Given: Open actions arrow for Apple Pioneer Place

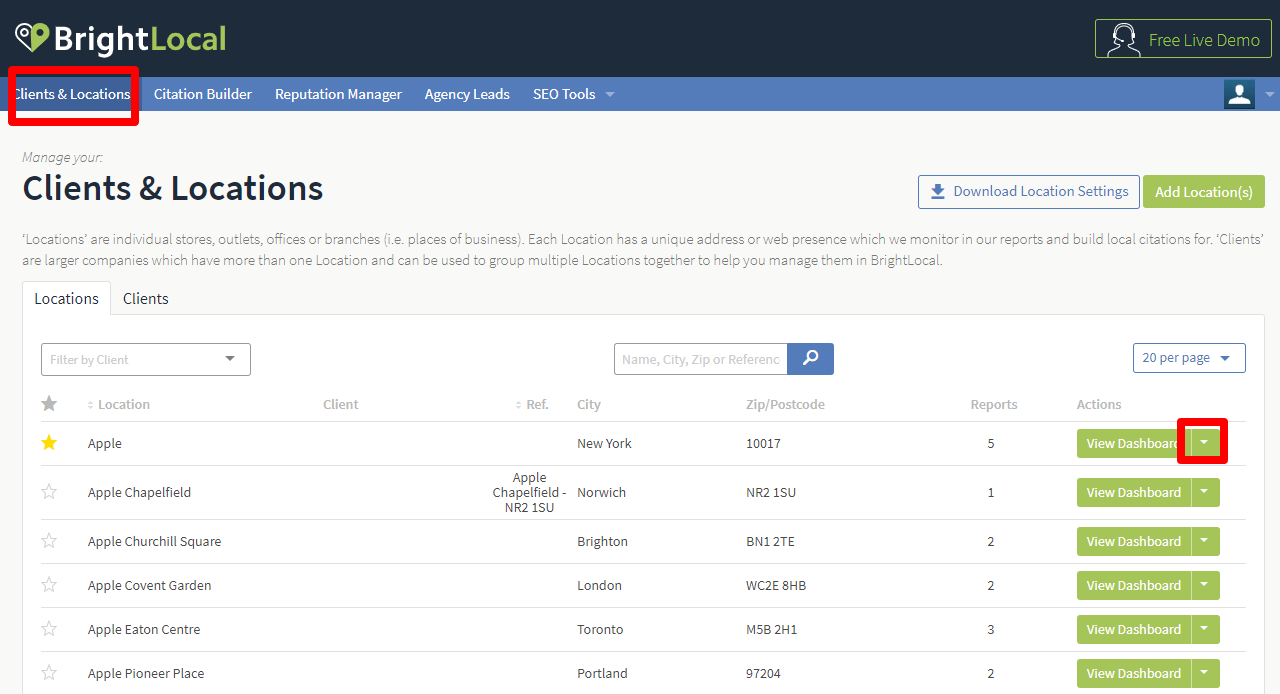Looking at the screenshot, I should click(x=1205, y=673).
